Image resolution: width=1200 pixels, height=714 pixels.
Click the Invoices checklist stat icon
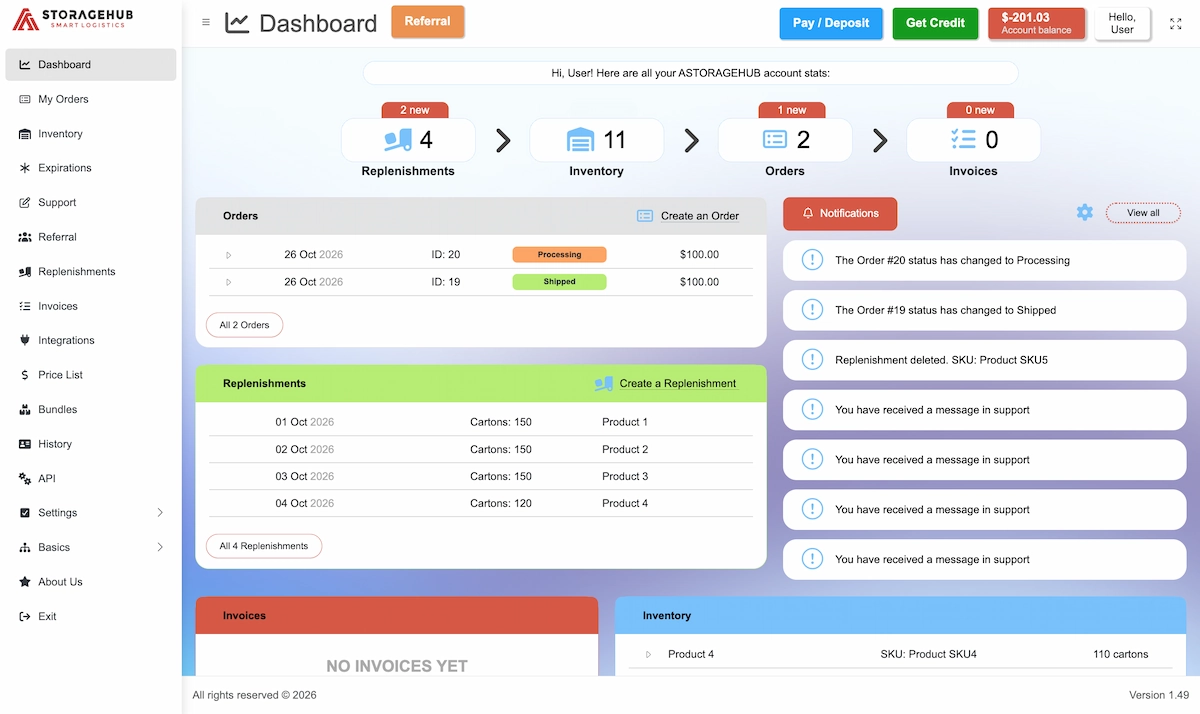click(x=963, y=140)
